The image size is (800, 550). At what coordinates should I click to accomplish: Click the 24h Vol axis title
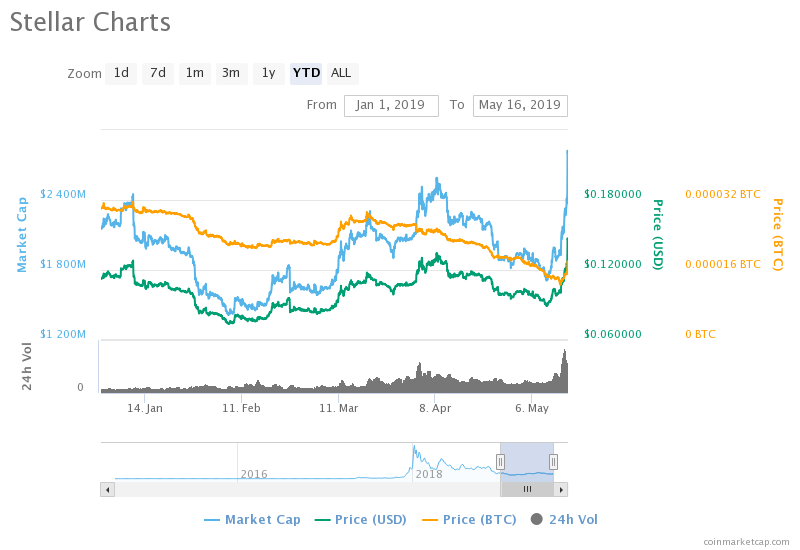pyautogui.click(x=26, y=366)
